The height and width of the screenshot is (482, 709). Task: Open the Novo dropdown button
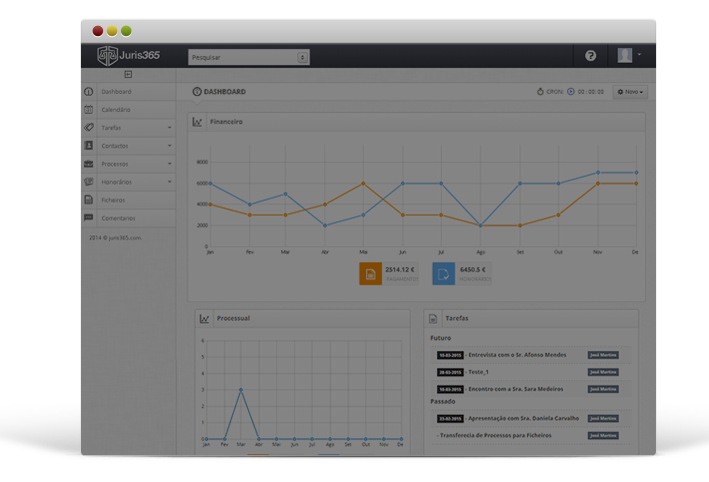[631, 92]
